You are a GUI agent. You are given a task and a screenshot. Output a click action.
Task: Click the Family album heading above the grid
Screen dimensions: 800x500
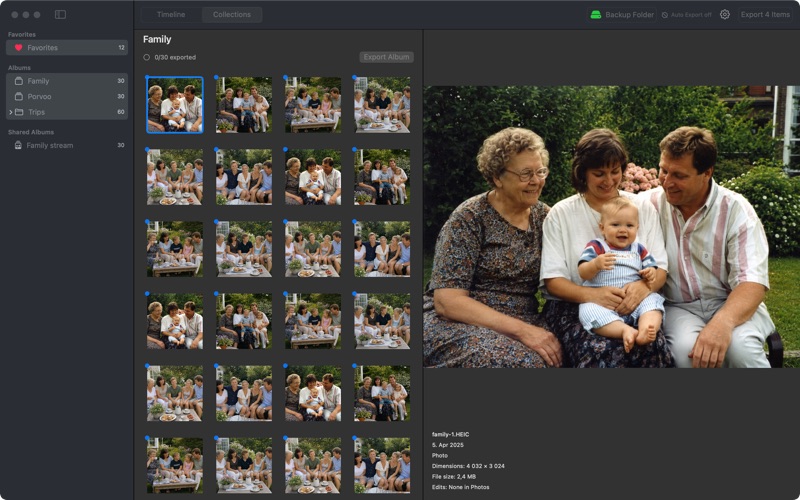pos(157,39)
